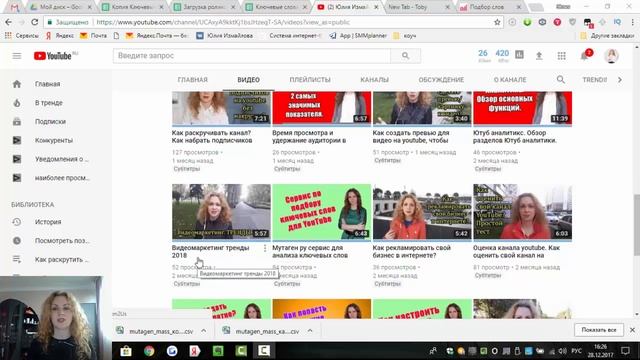This screenshot has height=360, width=640.
Task: Open Windows Store taskbar icon
Action: (x=126, y=351)
